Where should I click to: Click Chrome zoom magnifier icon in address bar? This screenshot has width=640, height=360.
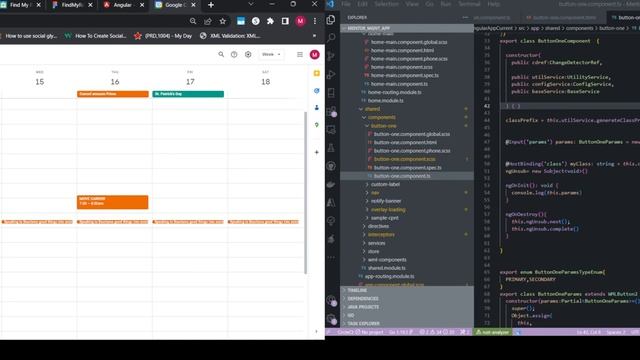pyautogui.click(x=193, y=21)
